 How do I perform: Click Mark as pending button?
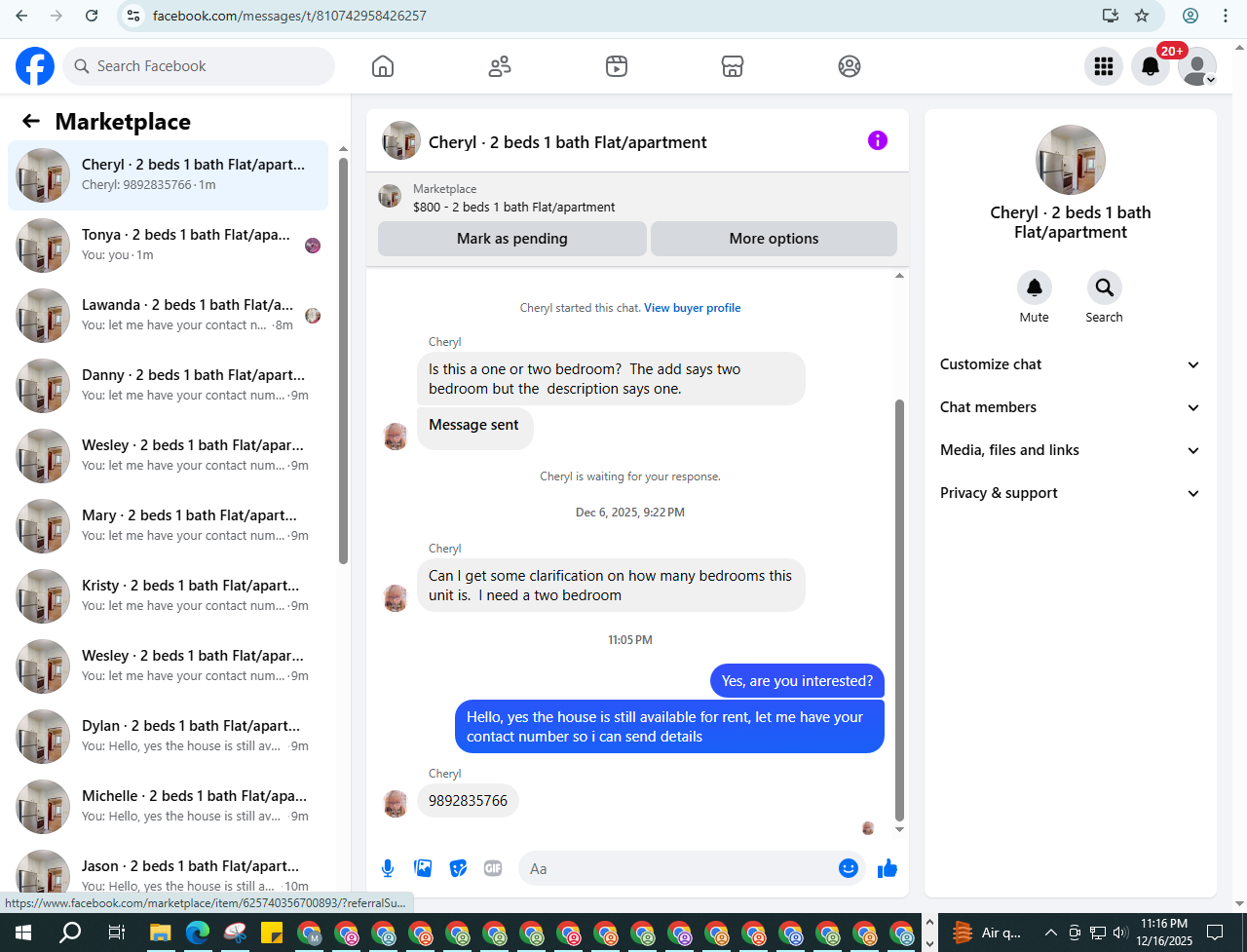(512, 239)
